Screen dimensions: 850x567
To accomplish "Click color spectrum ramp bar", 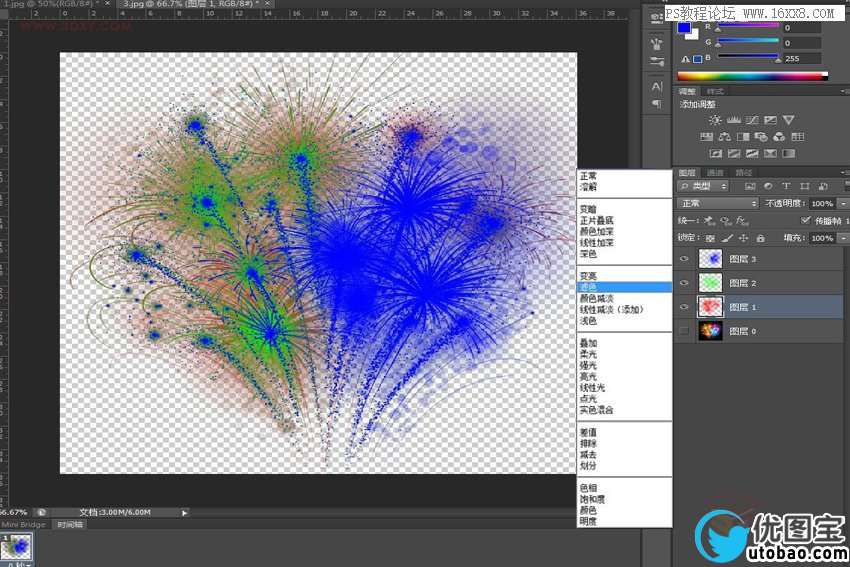I will (x=752, y=76).
